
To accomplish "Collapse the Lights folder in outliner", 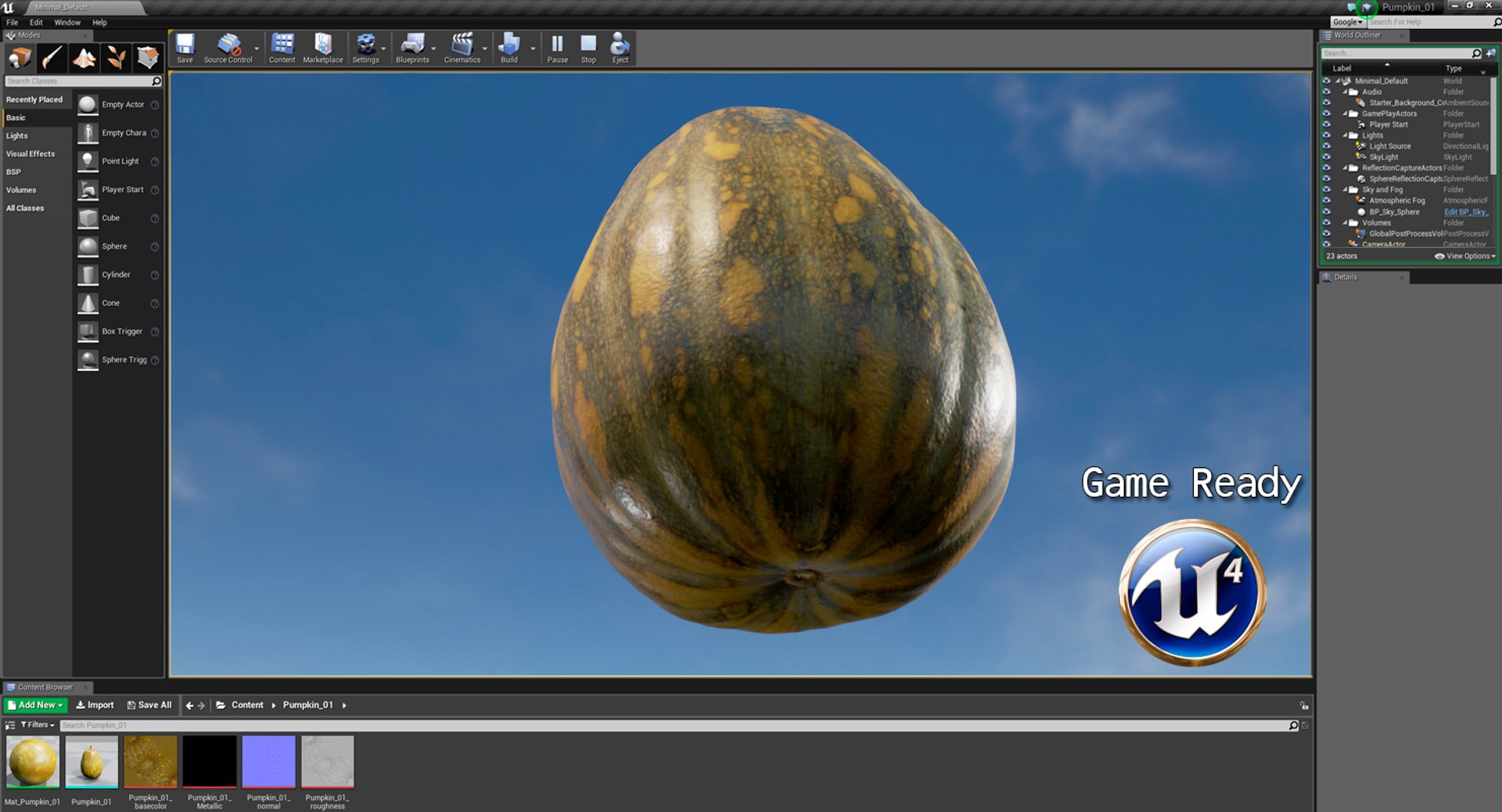I will [1346, 135].
